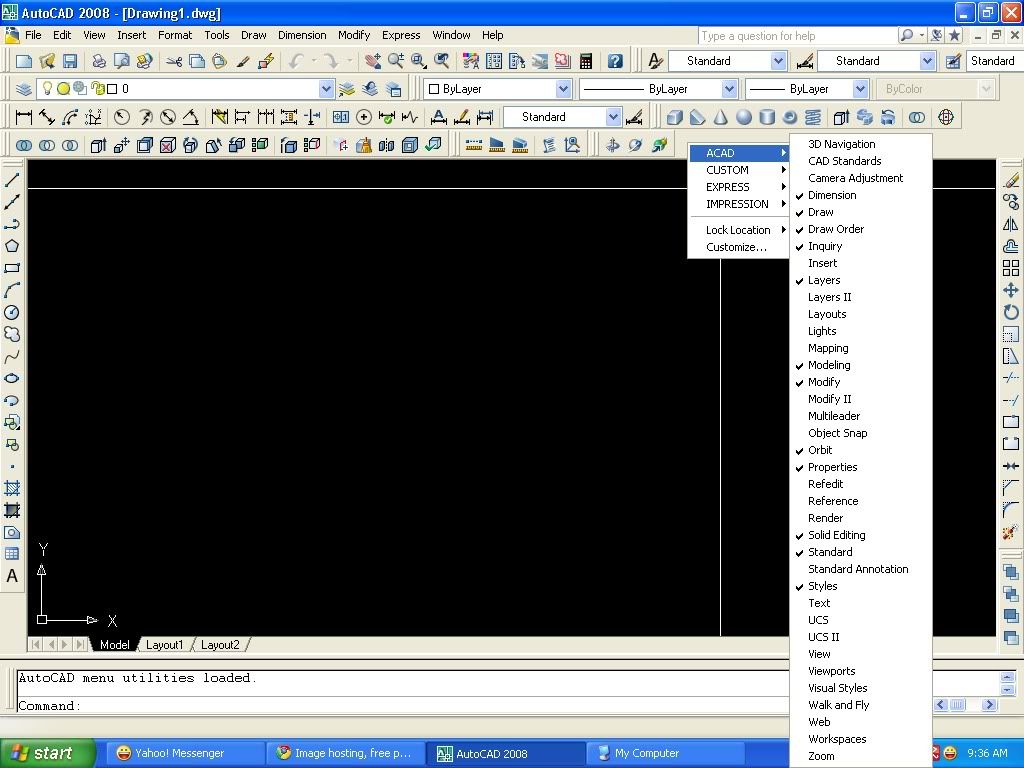Click the Save icon
This screenshot has height=768, width=1024.
70,61
